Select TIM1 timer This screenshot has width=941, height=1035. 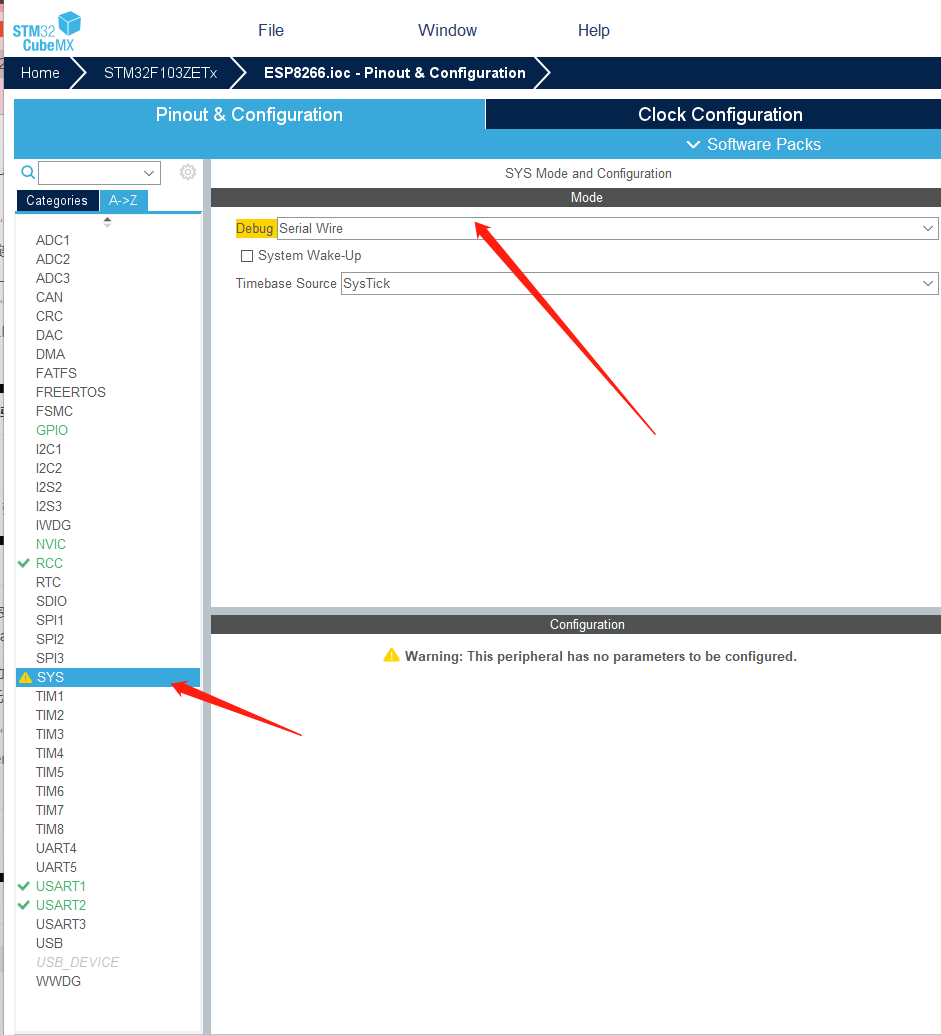tap(49, 696)
